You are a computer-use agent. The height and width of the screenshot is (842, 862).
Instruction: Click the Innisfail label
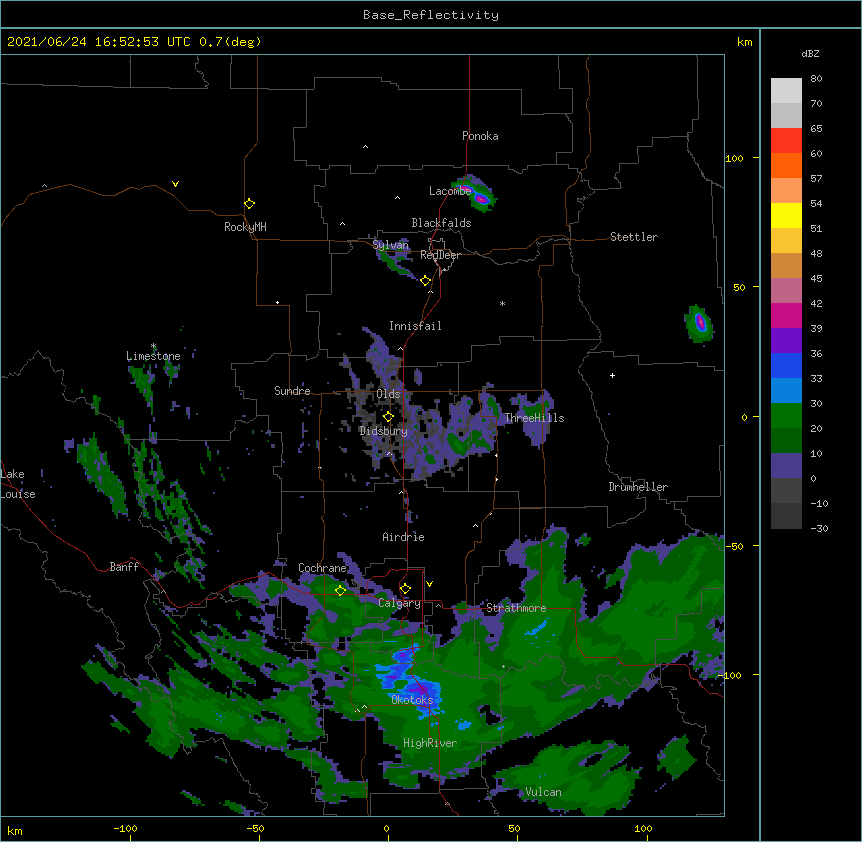tap(415, 326)
